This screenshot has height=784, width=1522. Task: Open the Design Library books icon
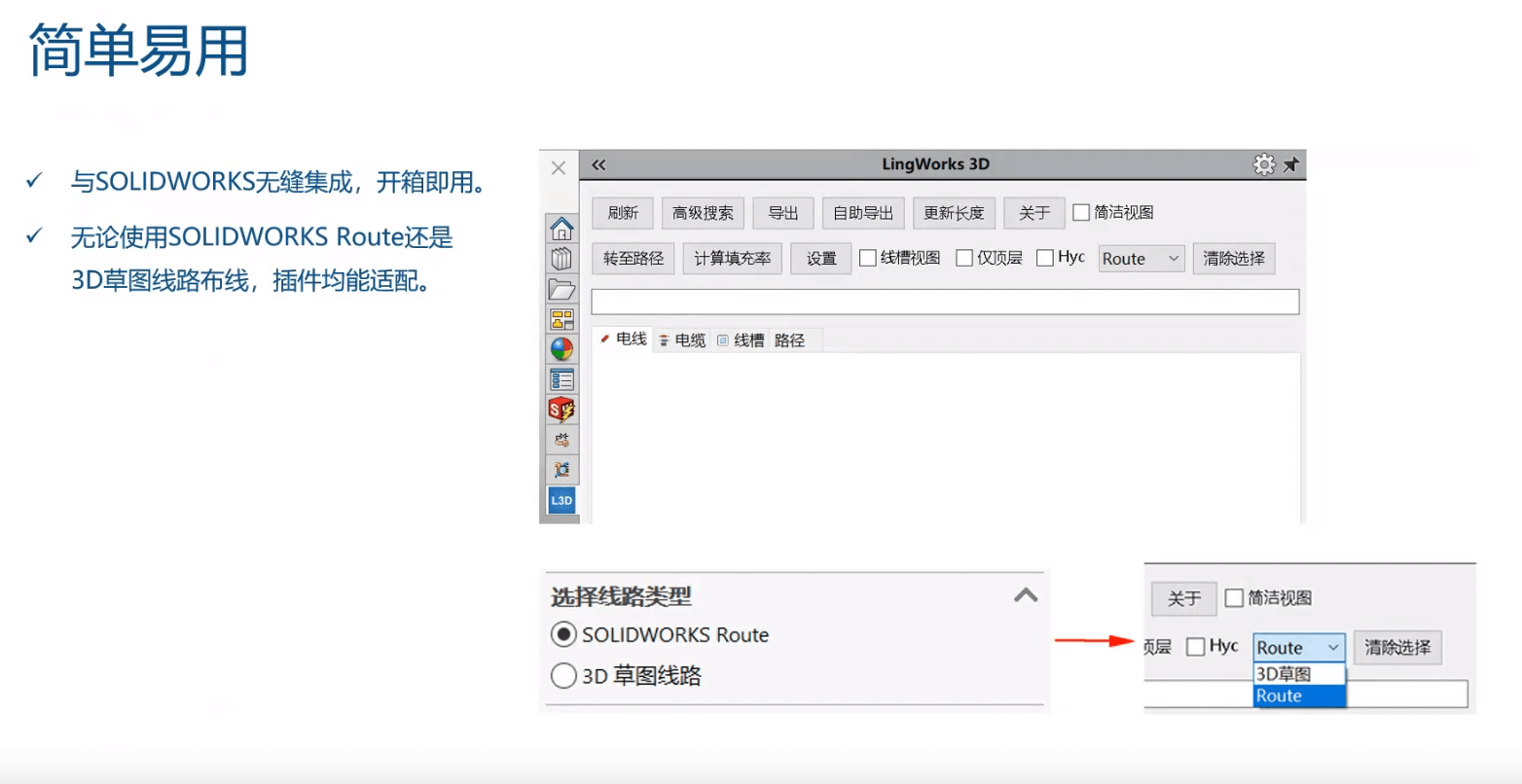[562, 259]
